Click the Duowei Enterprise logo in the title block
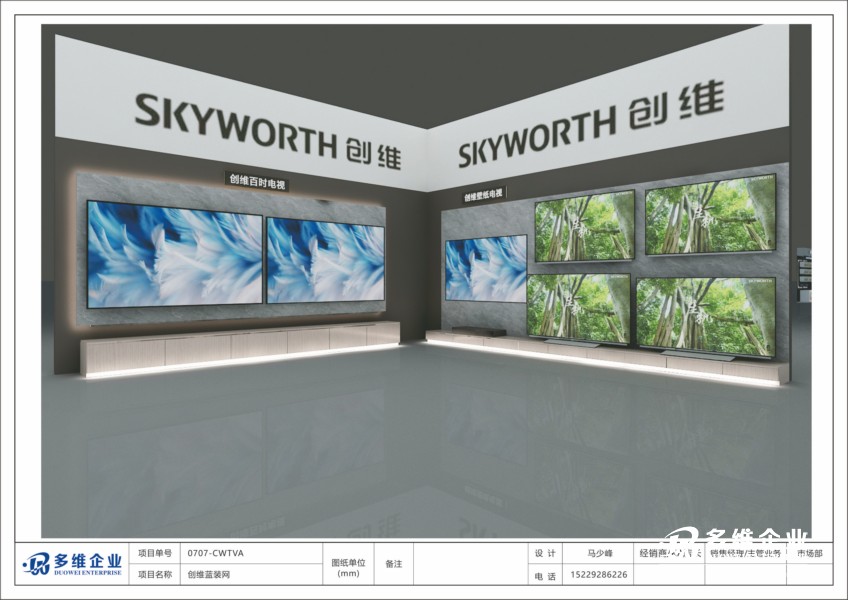Image resolution: width=848 pixels, height=600 pixels. click(x=72, y=564)
